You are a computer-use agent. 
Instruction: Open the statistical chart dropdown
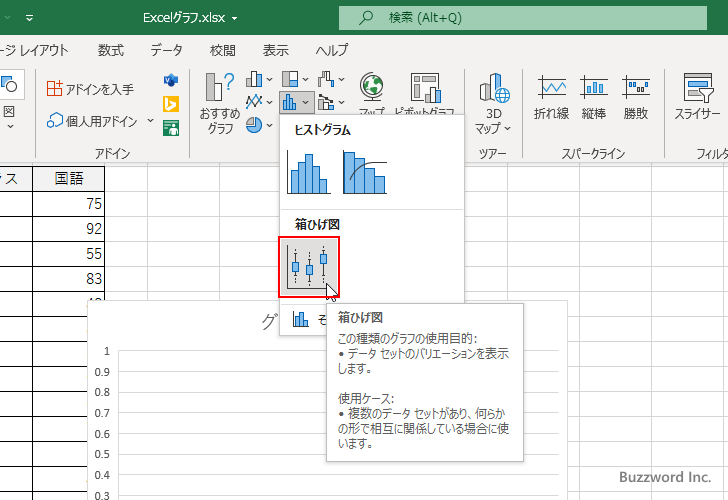[x=296, y=101]
